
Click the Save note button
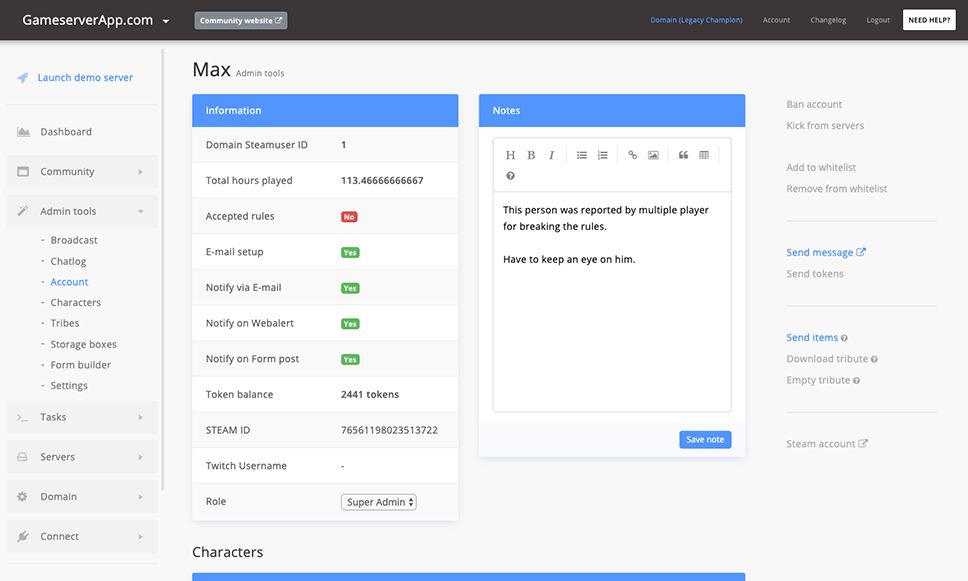click(x=704, y=439)
